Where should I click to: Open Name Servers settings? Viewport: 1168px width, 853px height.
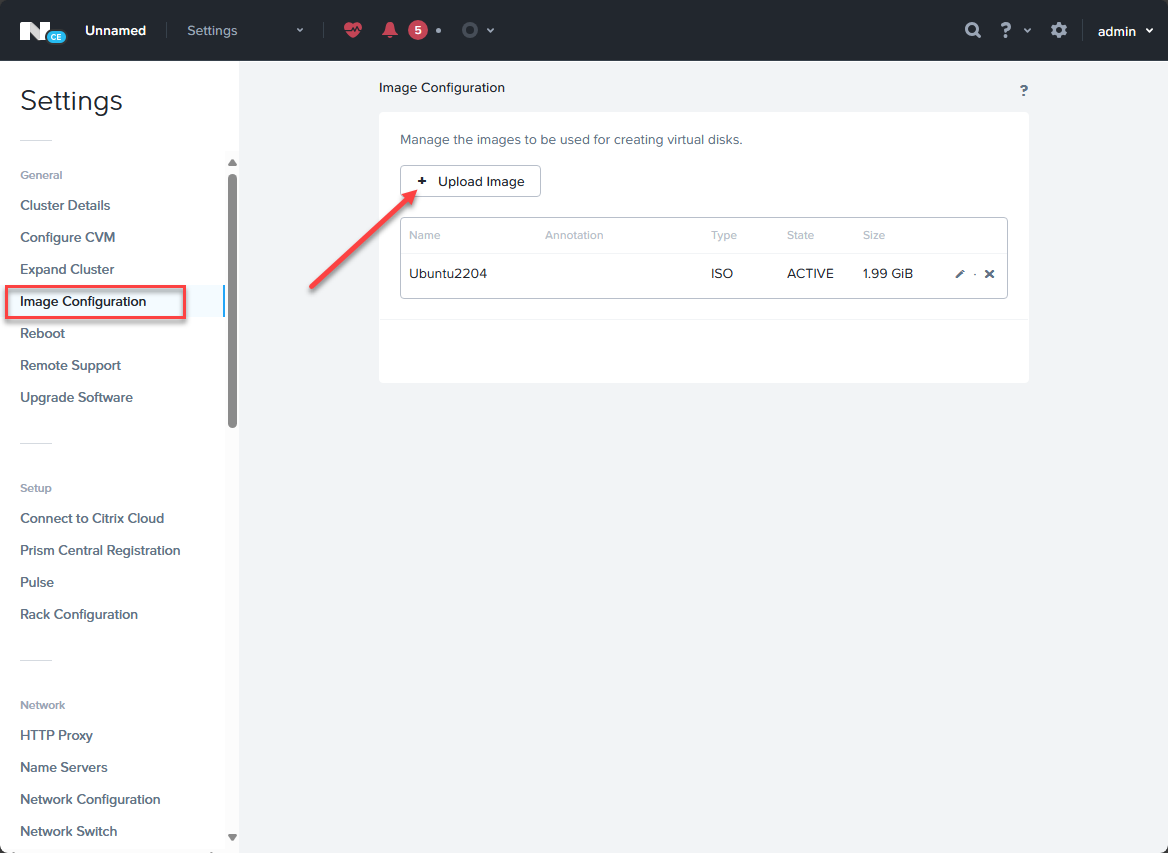point(63,767)
